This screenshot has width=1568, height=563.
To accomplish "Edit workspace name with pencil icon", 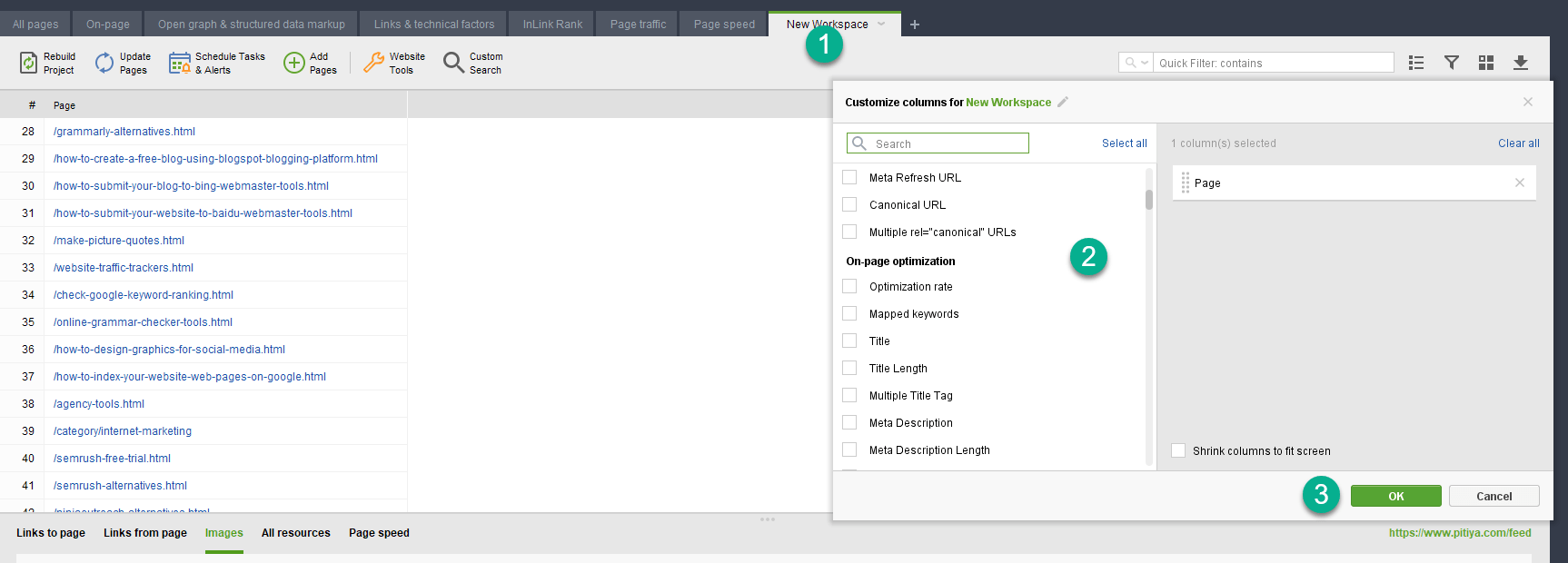I will point(1063,102).
